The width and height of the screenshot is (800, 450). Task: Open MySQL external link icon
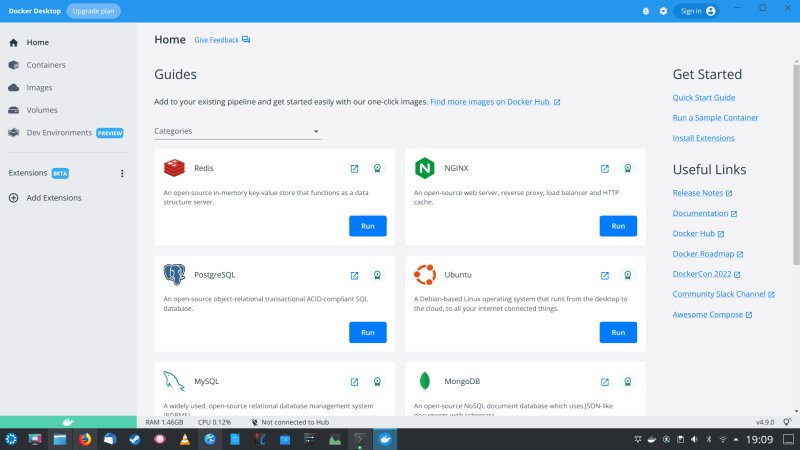354,382
